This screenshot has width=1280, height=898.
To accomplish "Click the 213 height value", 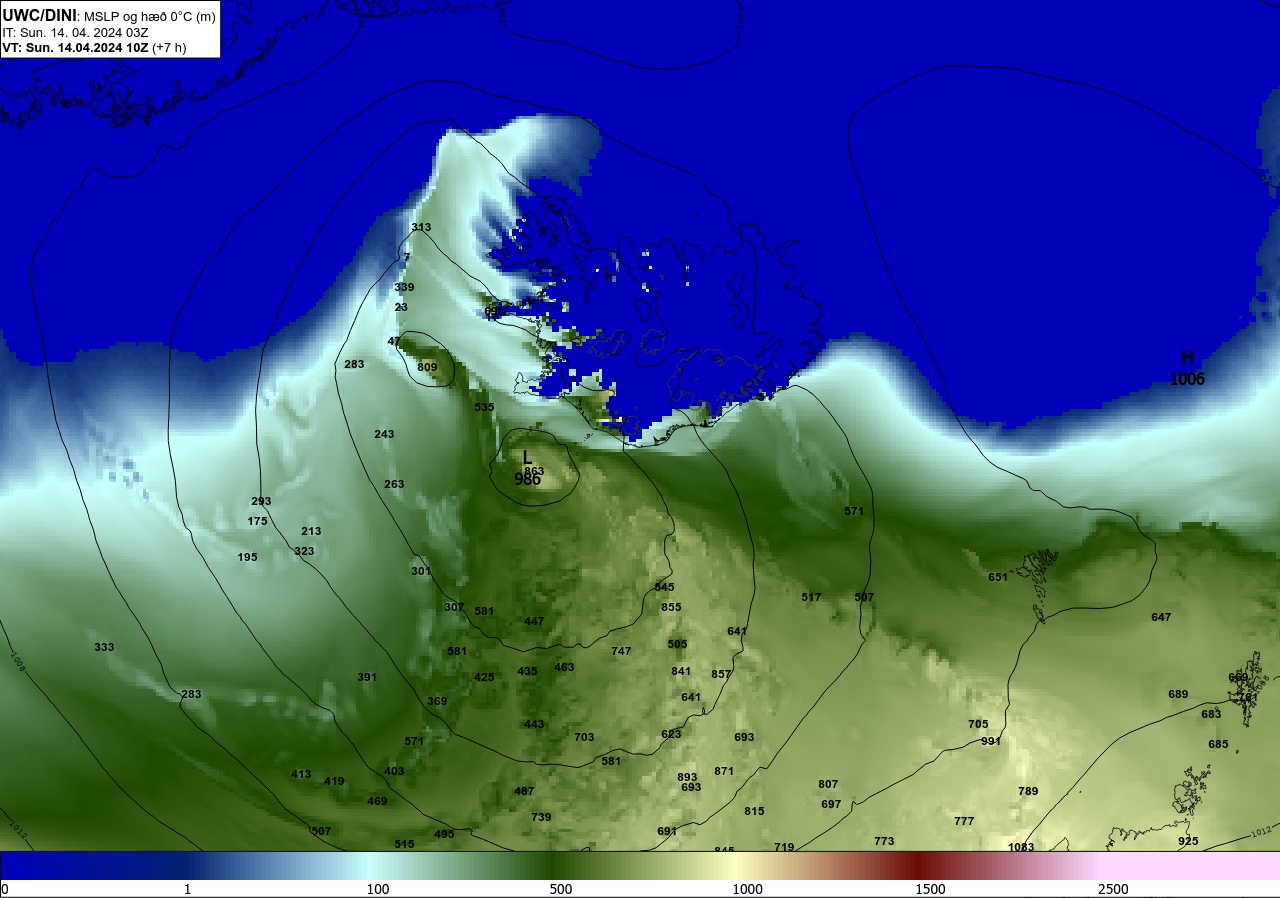I will click(311, 531).
